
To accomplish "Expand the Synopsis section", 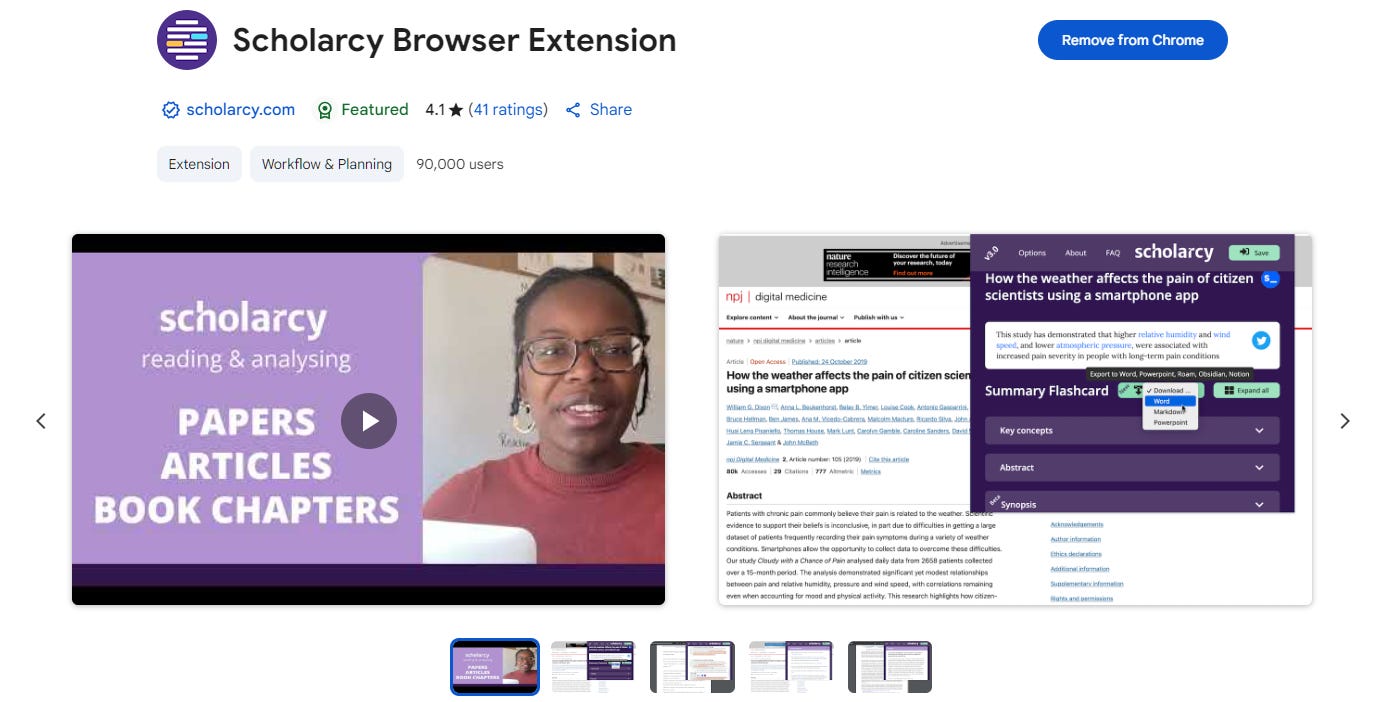I will (1132, 503).
